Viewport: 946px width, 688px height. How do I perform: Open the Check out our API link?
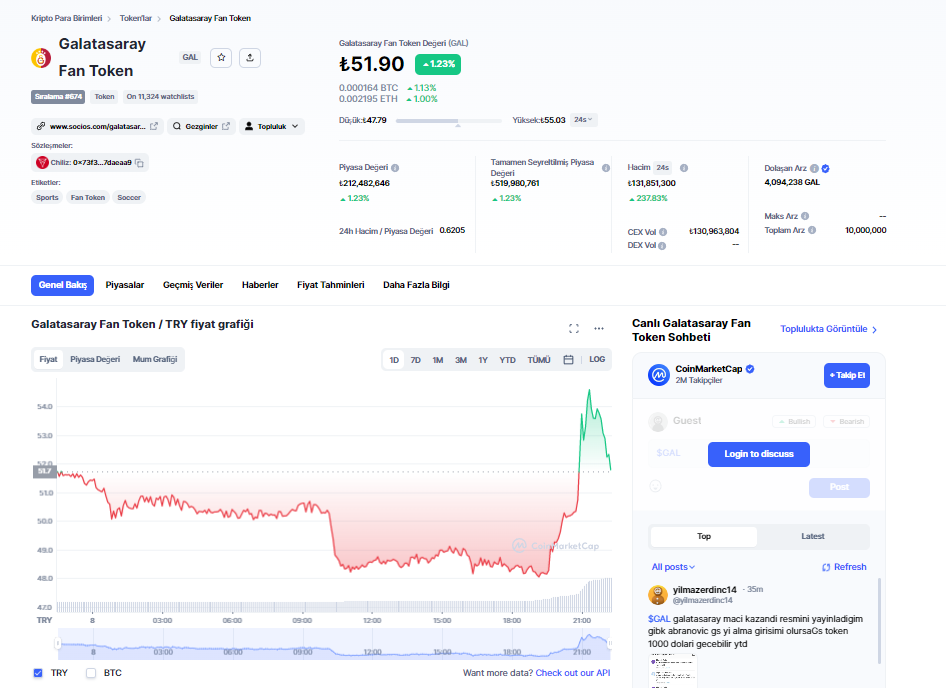pyautogui.click(x=572, y=673)
